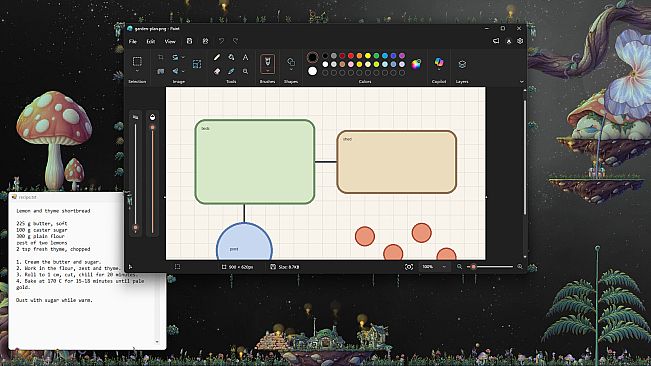The image size is (651, 366).
Task: Open the Edit menu in Paint
Action: [151, 41]
